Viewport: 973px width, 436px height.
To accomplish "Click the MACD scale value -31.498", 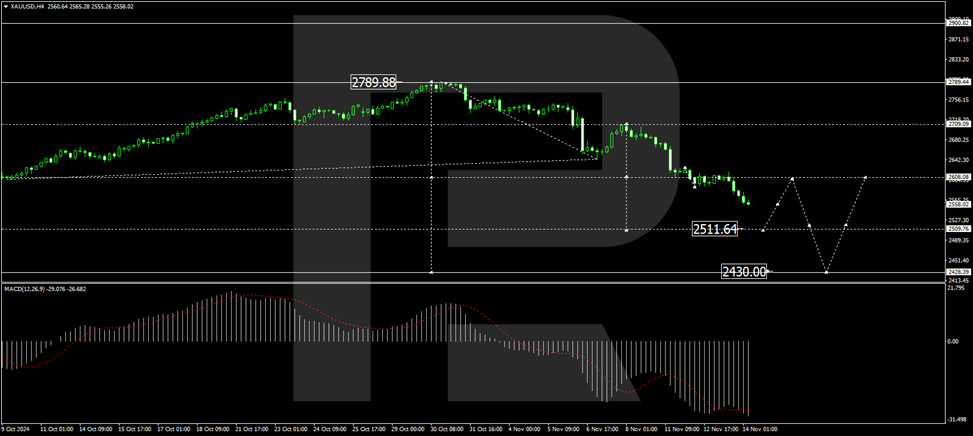I will 956,417.
